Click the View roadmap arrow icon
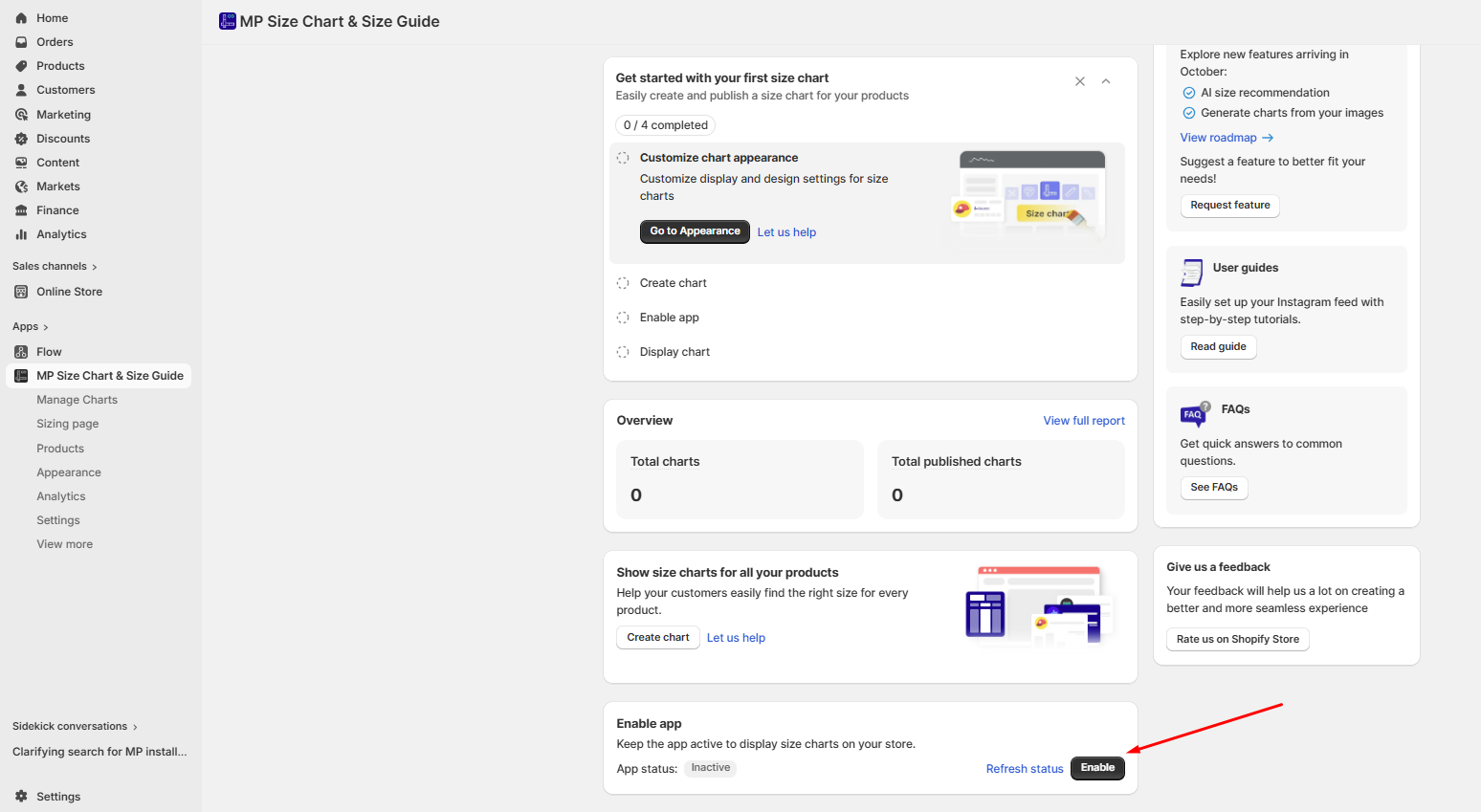 coord(1268,138)
